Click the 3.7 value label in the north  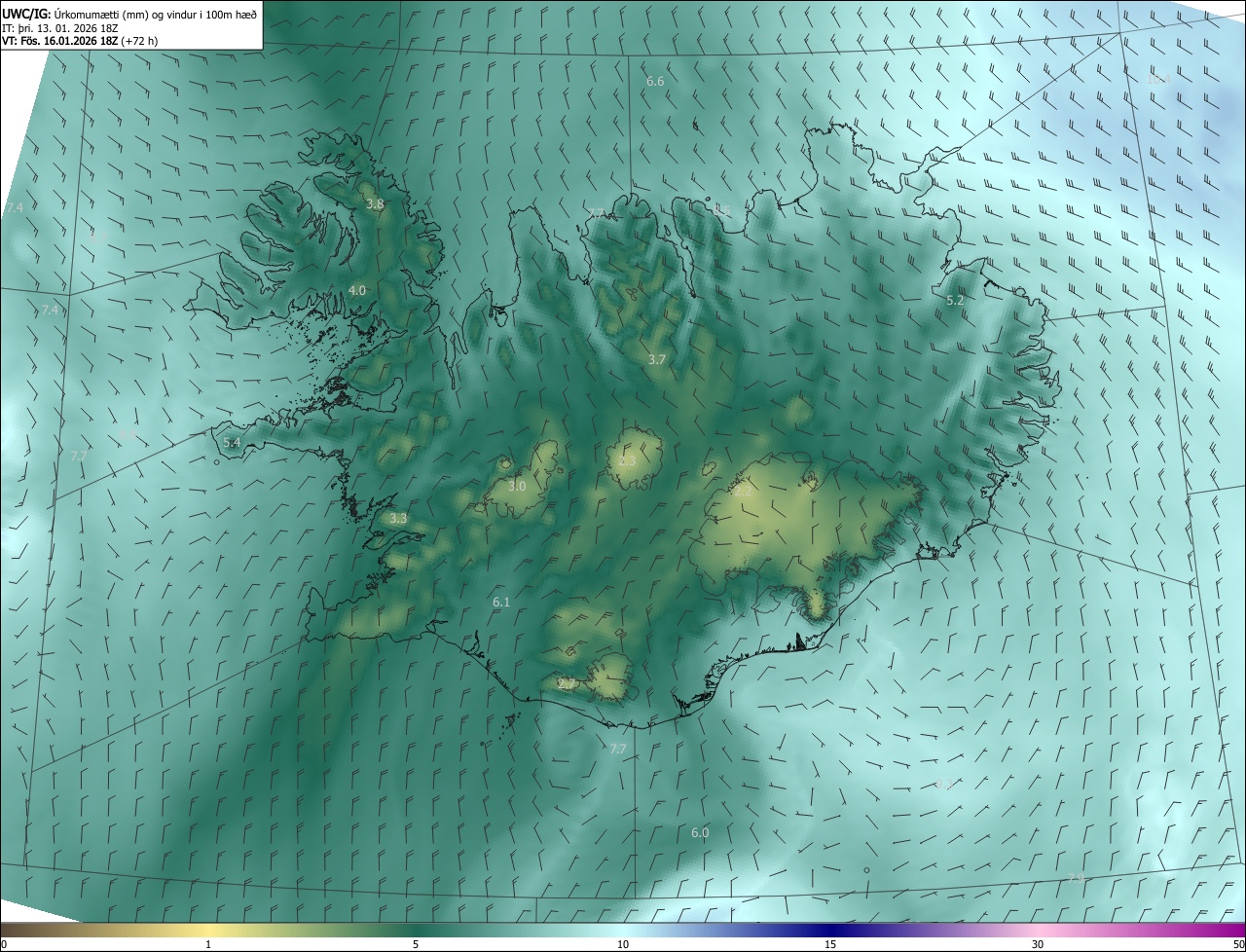(x=657, y=359)
